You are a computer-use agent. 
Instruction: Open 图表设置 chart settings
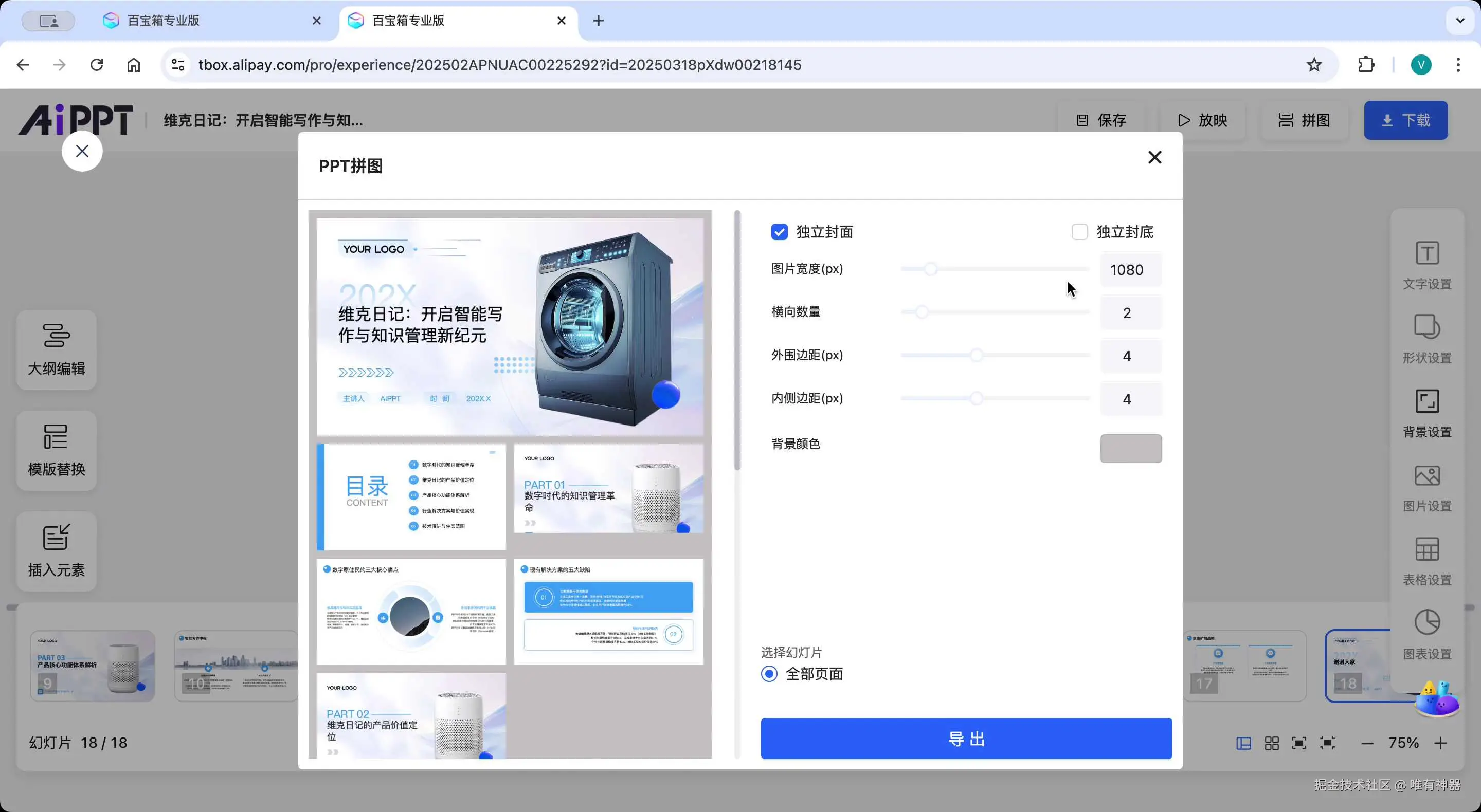pyautogui.click(x=1426, y=635)
